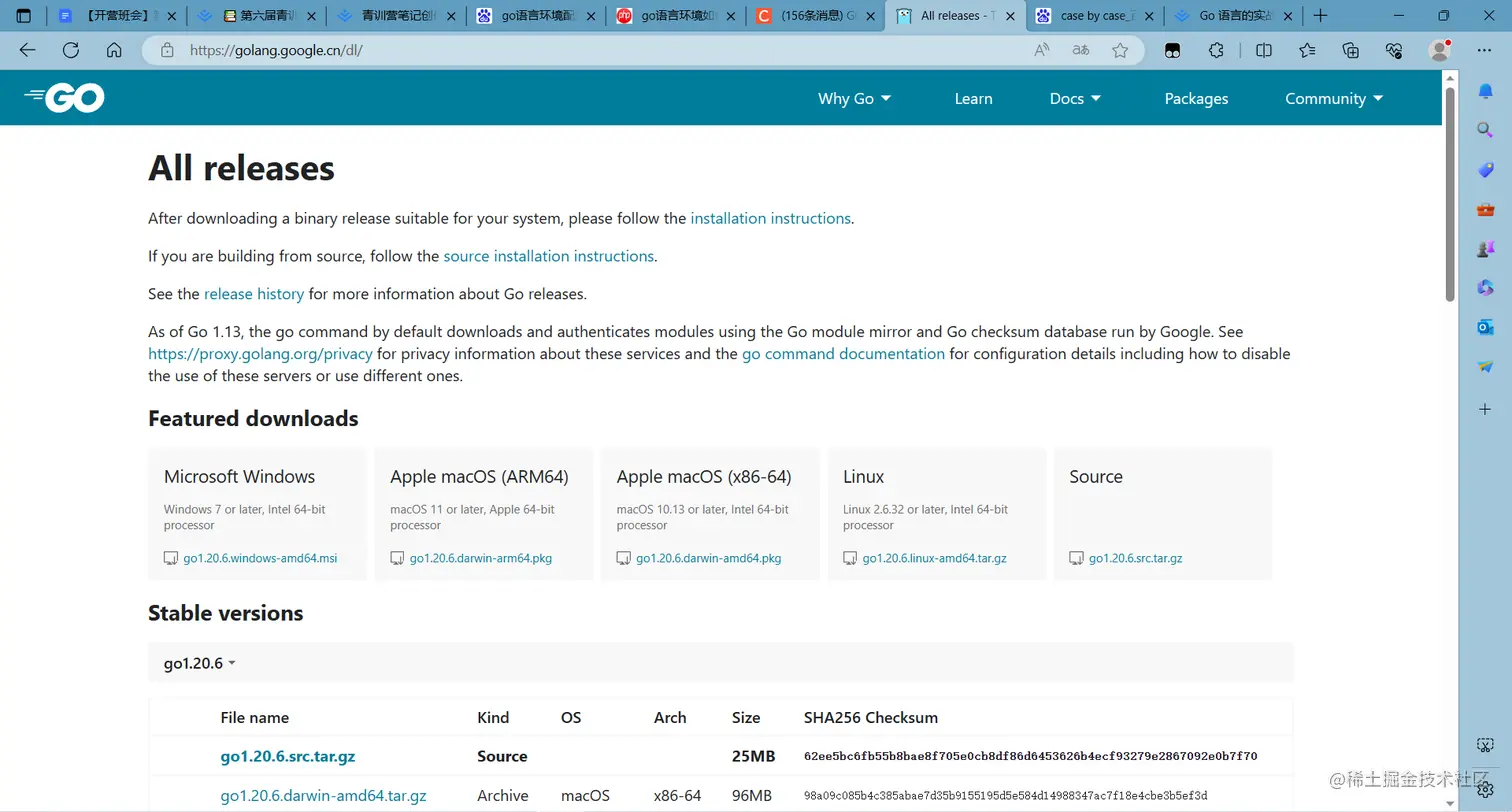Viewport: 1512px width, 812px height.
Task: Open Outlook in the sidebar
Action: coord(1486,327)
